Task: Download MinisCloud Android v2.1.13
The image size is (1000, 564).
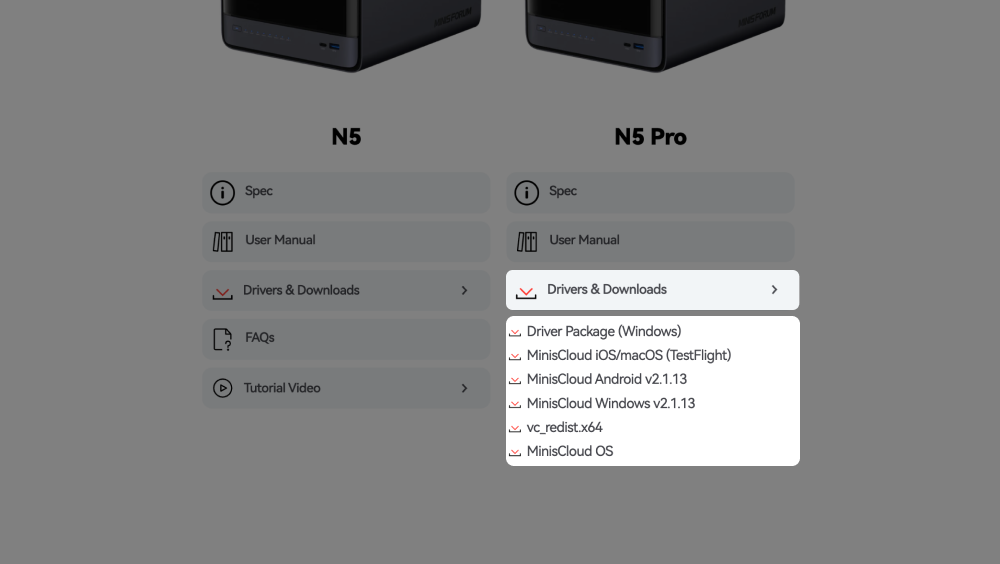Action: pos(606,379)
